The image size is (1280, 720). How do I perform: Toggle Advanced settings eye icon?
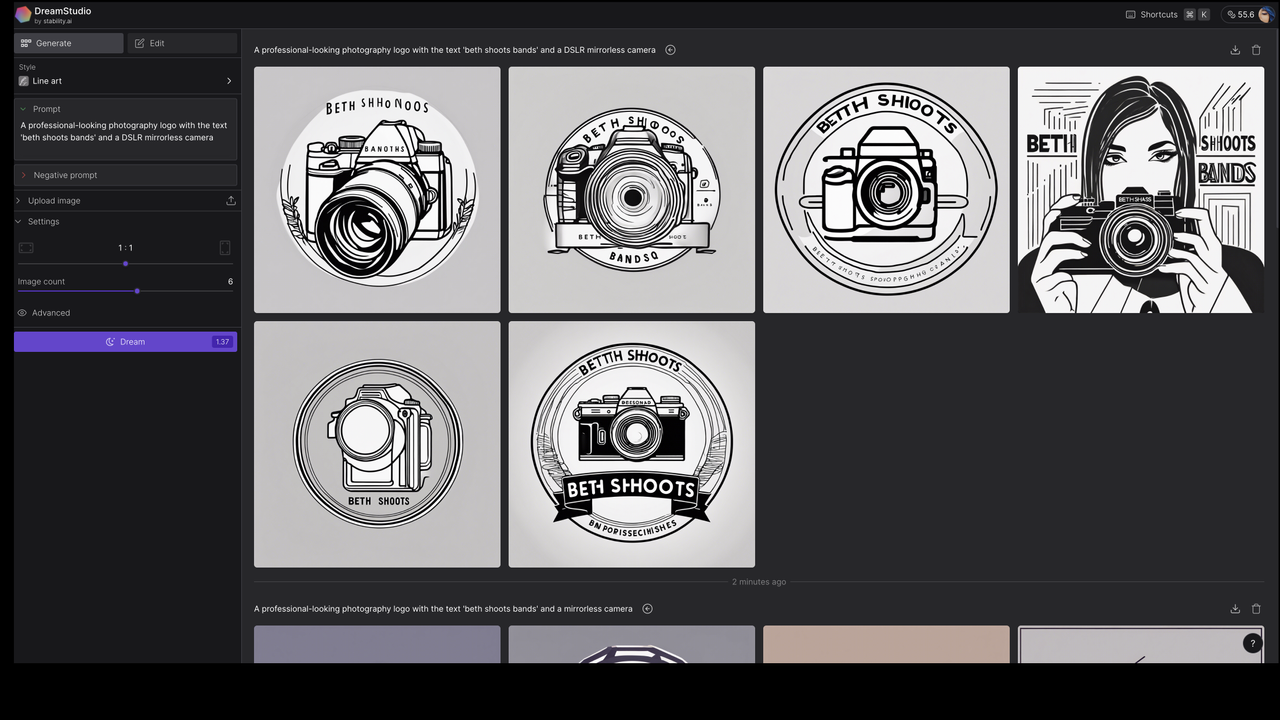pos(22,313)
